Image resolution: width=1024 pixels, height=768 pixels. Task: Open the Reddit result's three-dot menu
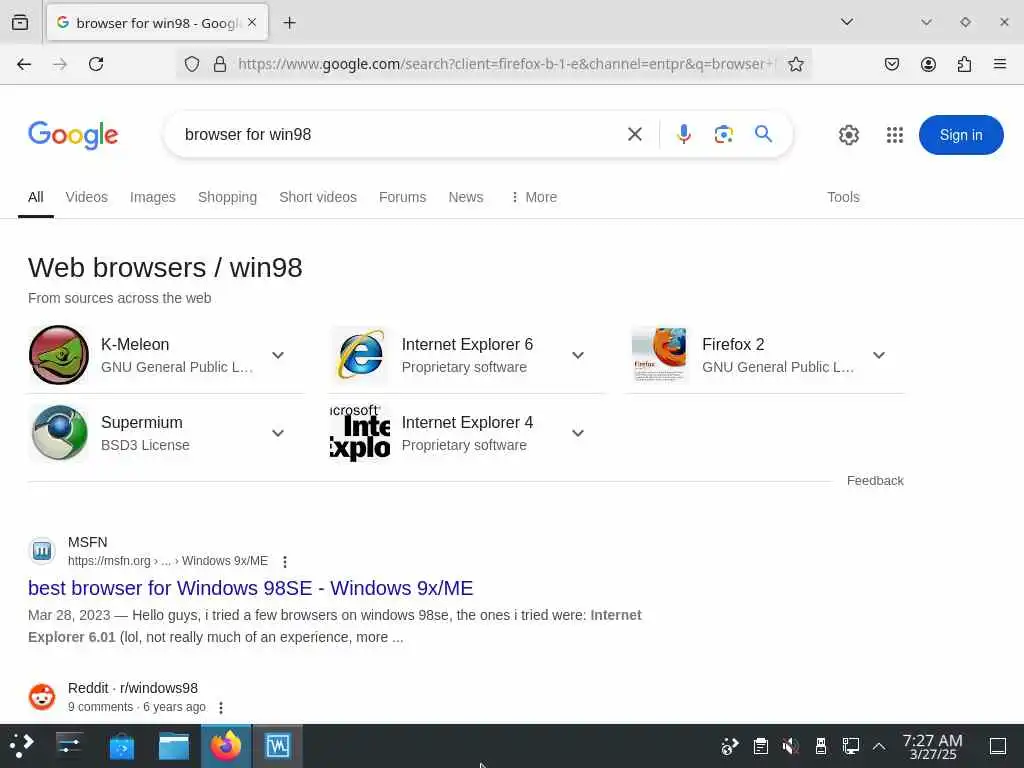pos(221,708)
